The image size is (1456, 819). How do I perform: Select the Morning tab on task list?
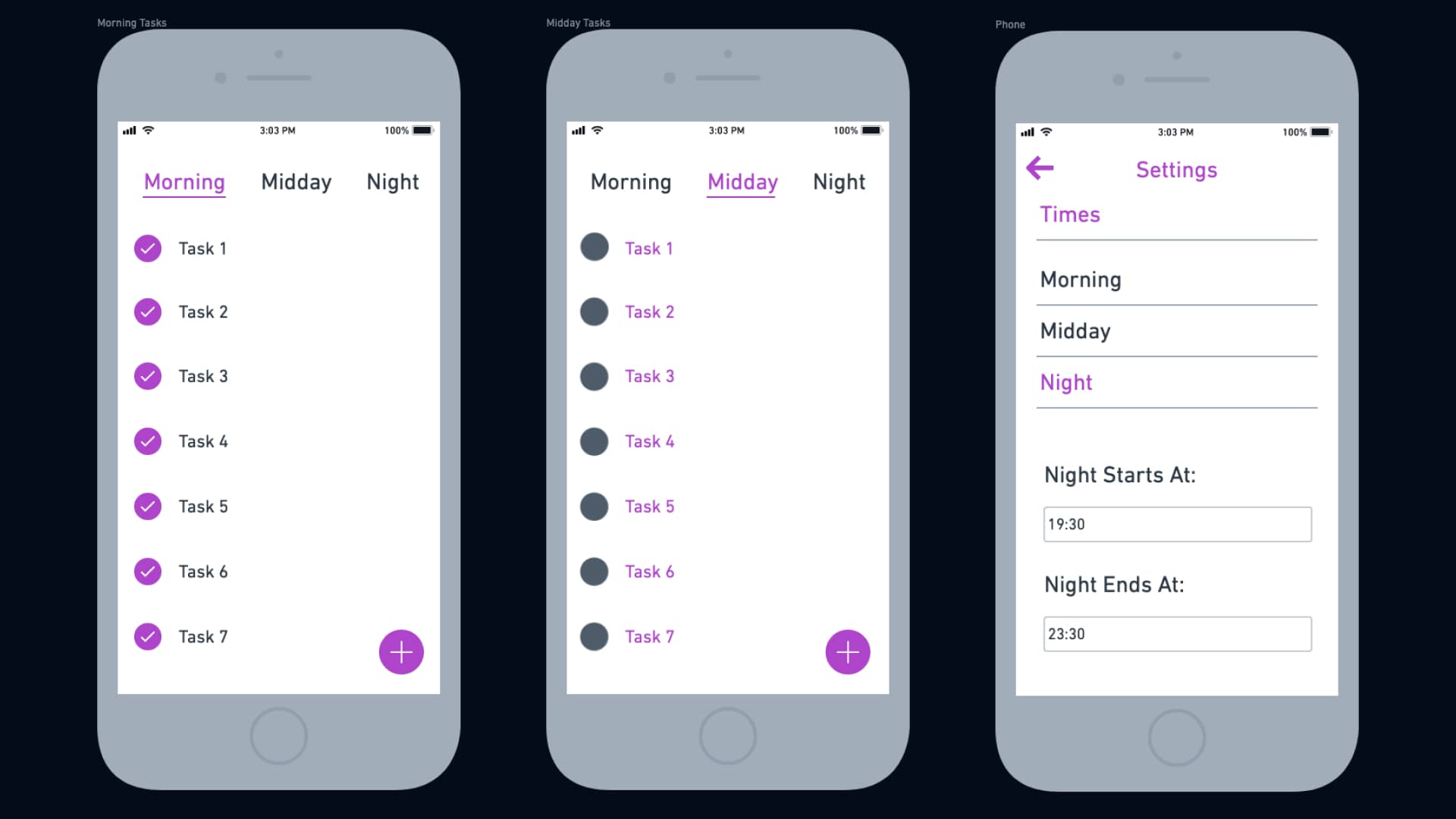pyautogui.click(x=184, y=181)
